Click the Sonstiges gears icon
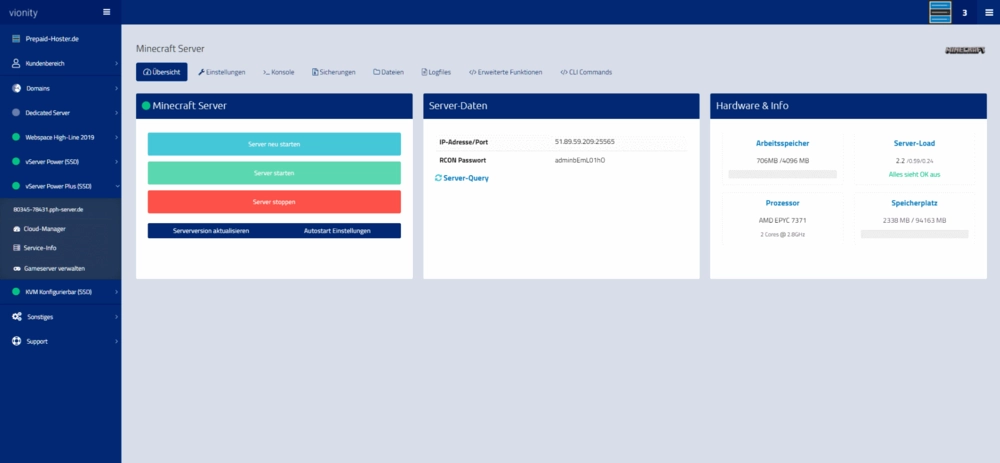This screenshot has width=1000, height=463. point(17,317)
